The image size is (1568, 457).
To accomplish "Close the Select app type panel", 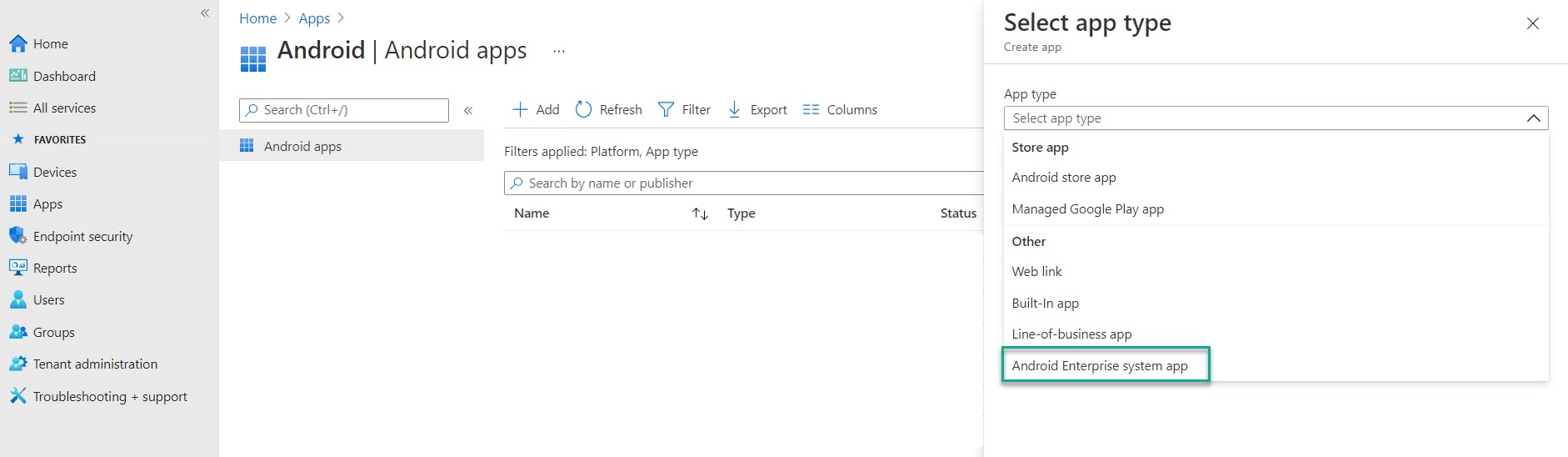I will pyautogui.click(x=1532, y=23).
